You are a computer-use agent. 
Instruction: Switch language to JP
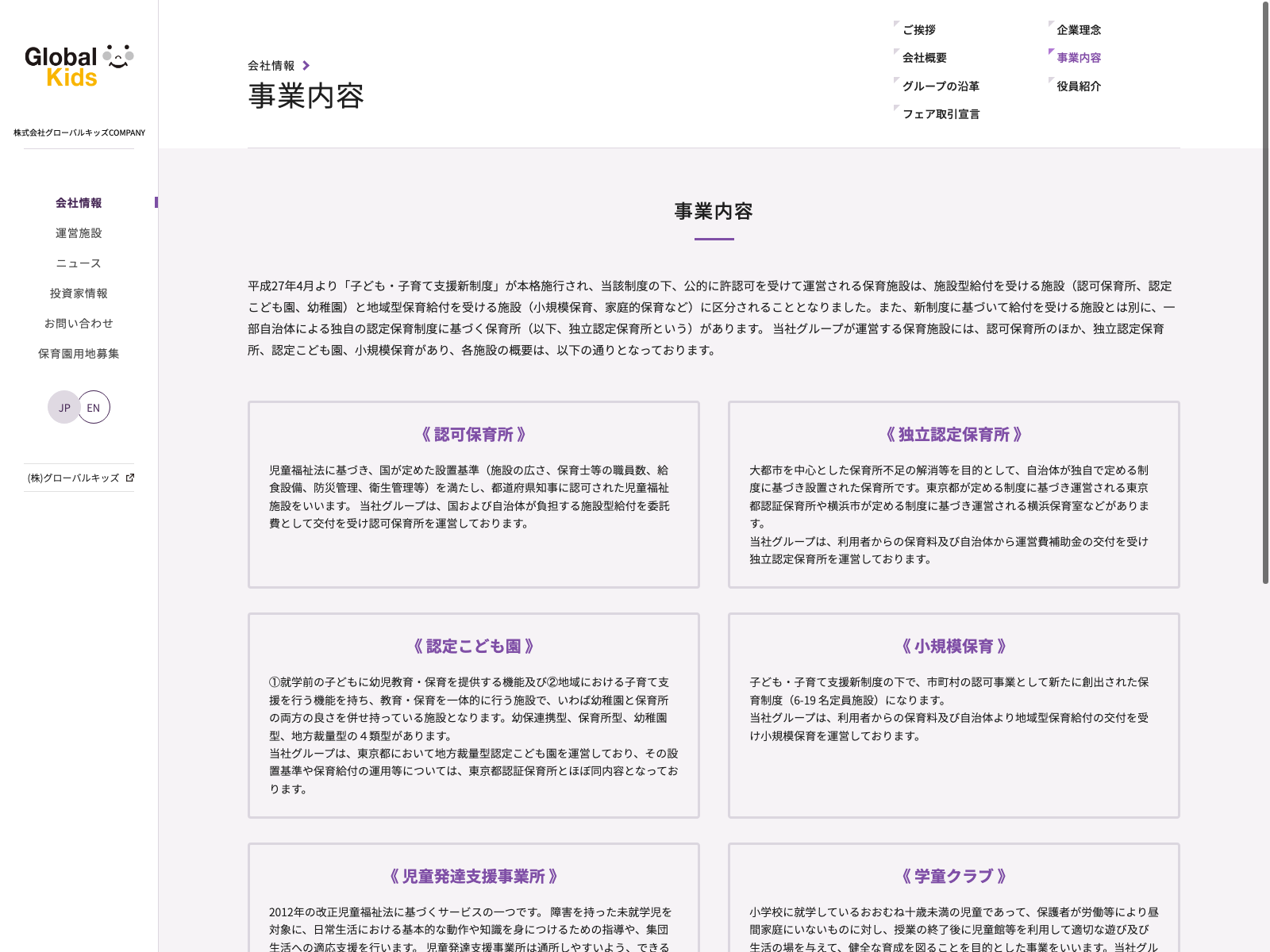[64, 408]
